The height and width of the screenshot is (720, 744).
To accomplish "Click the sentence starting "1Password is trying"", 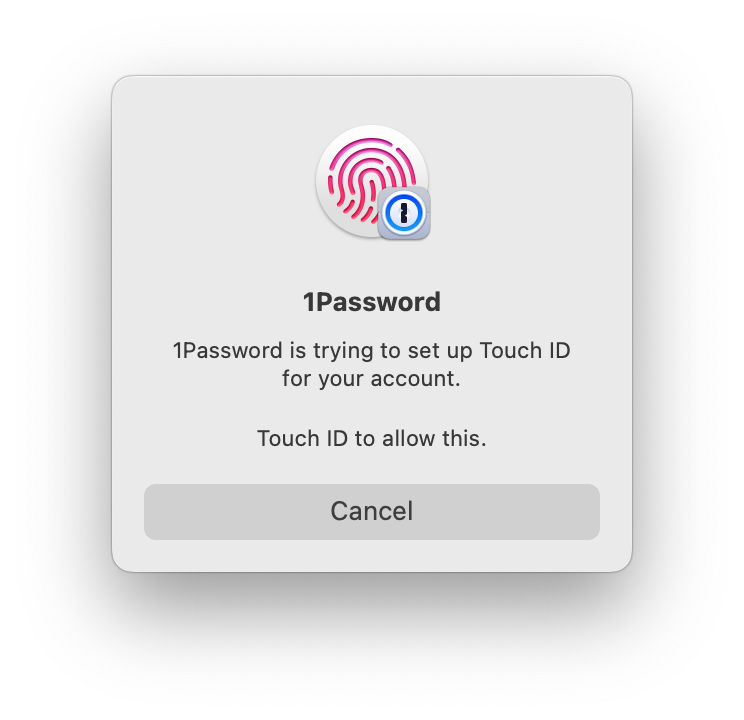I will 372,365.
